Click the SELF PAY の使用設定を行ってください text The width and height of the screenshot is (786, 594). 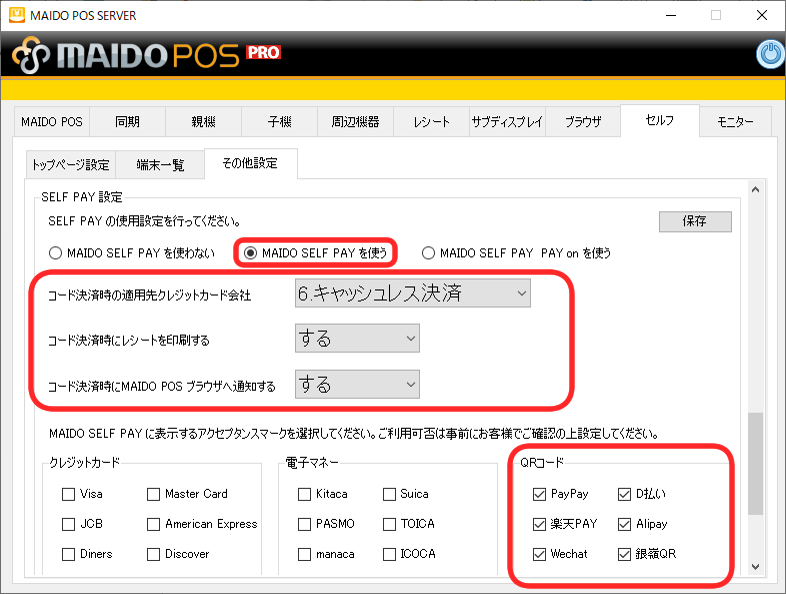[144, 221]
